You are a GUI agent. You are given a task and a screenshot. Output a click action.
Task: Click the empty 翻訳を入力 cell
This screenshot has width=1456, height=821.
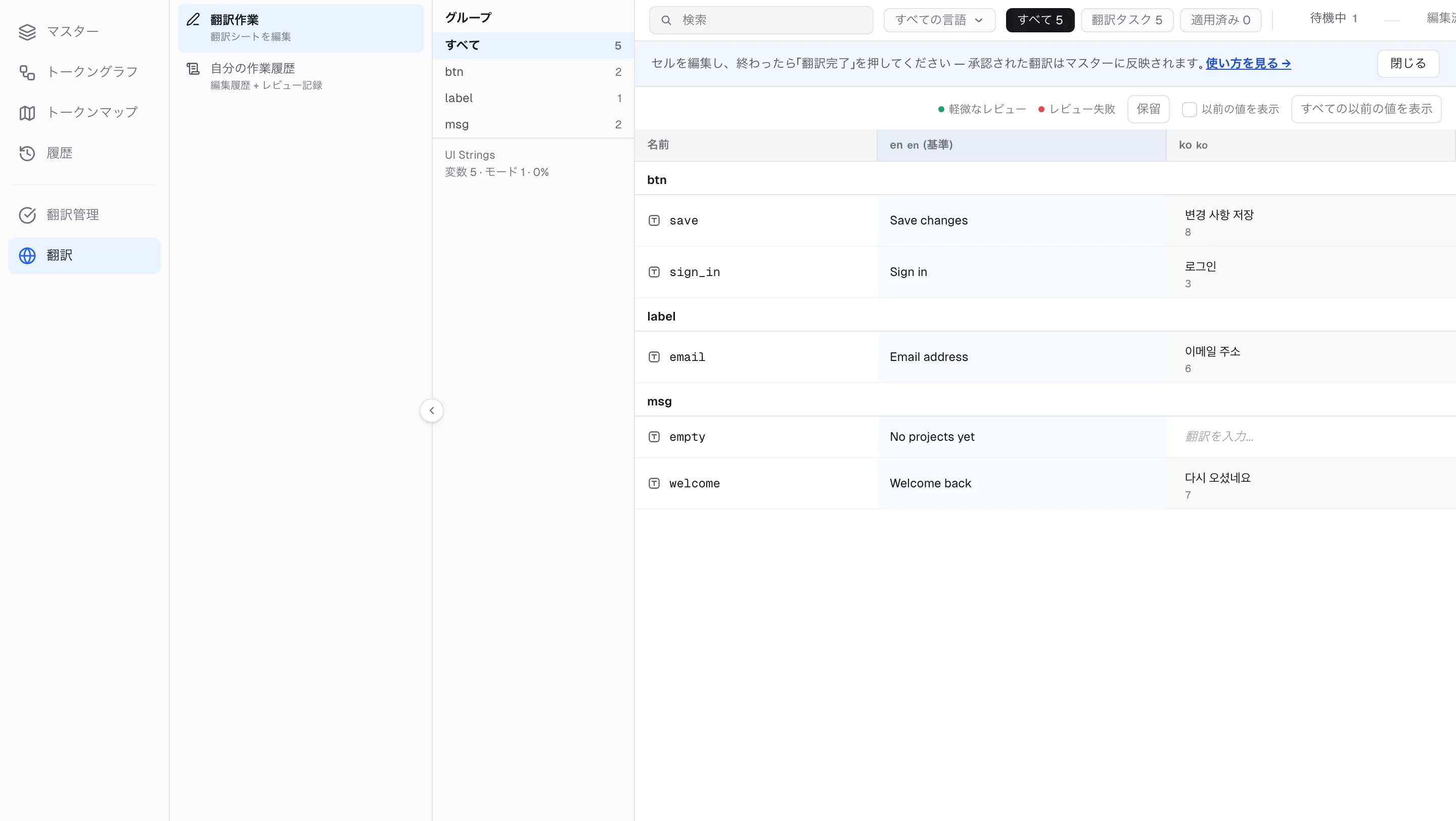coord(1310,437)
